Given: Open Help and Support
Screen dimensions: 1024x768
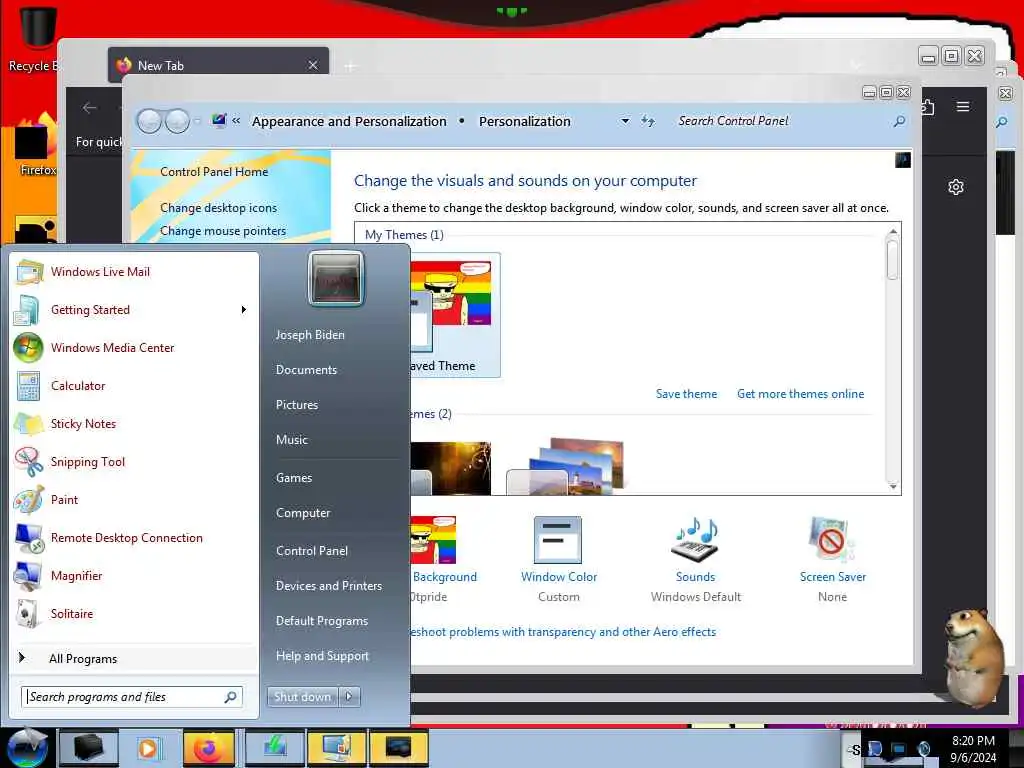Looking at the screenshot, I should (x=322, y=656).
